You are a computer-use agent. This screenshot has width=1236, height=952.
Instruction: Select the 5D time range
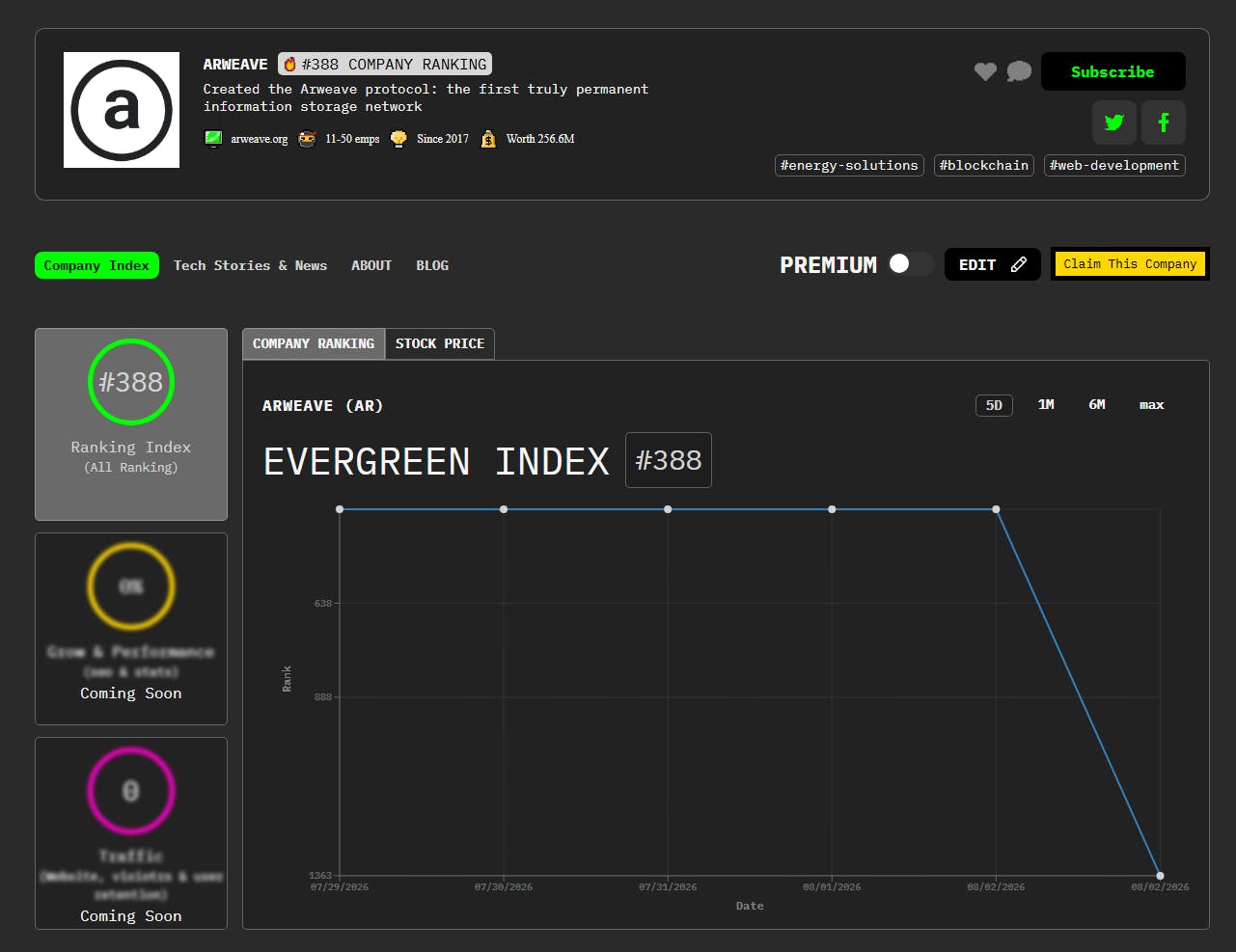click(x=994, y=405)
